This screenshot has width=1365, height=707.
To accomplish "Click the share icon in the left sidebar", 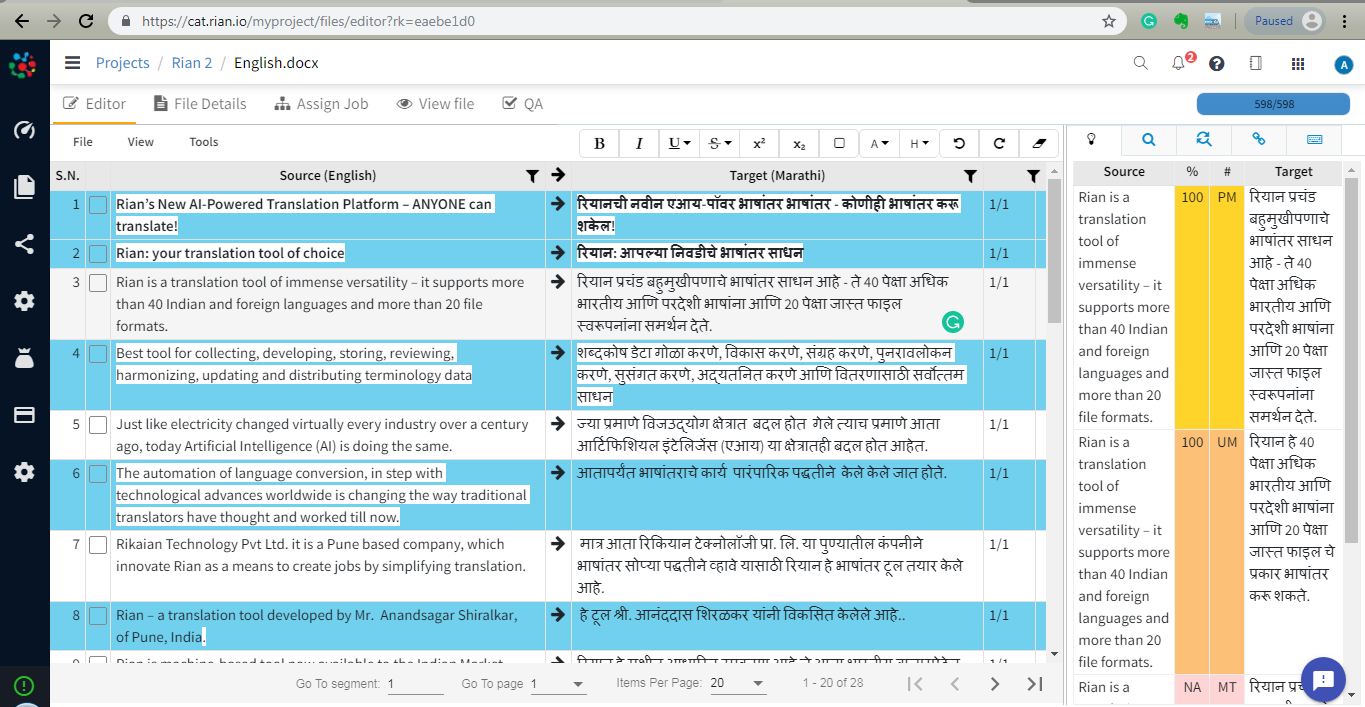I will point(24,244).
